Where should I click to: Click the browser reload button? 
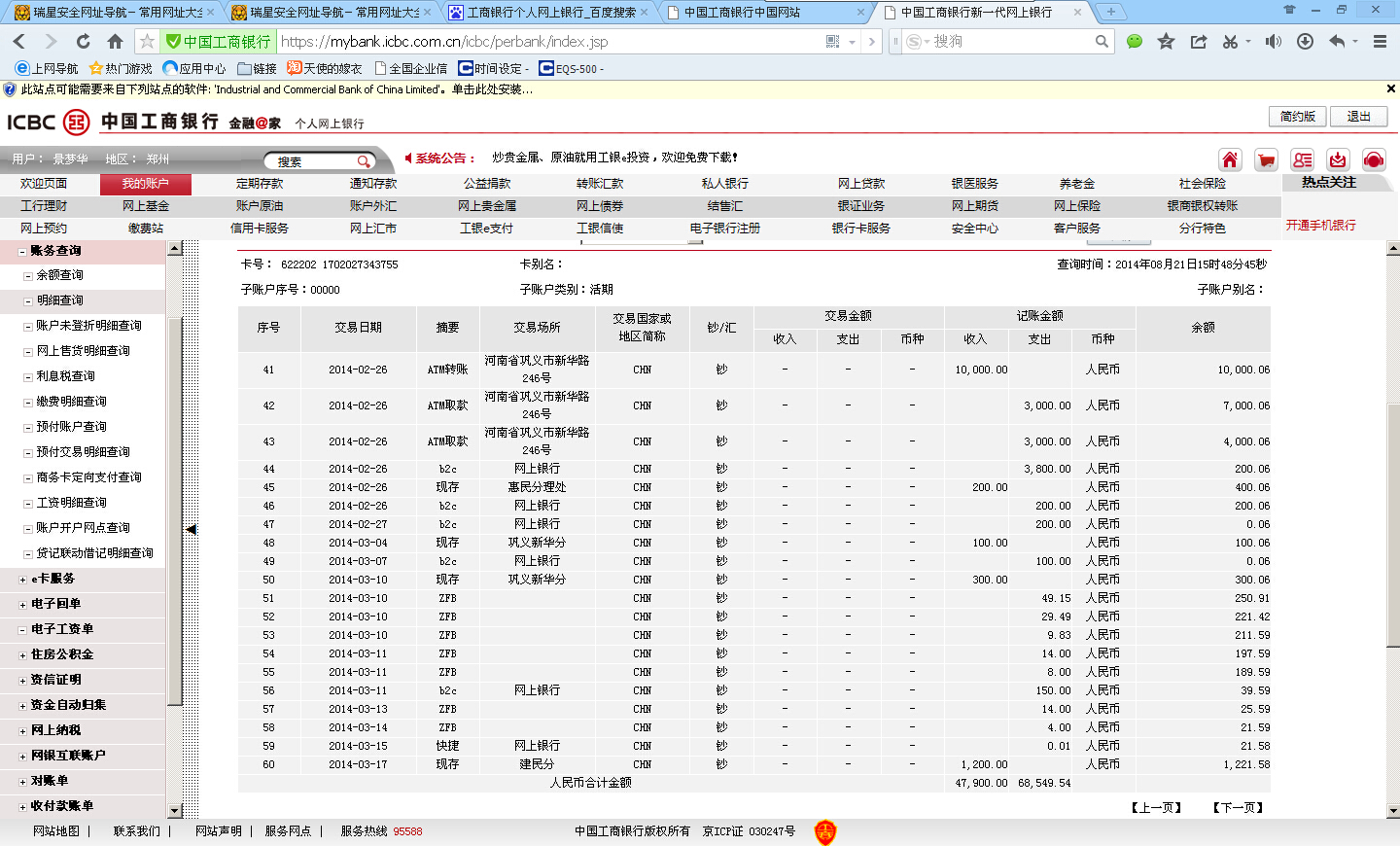[x=83, y=42]
